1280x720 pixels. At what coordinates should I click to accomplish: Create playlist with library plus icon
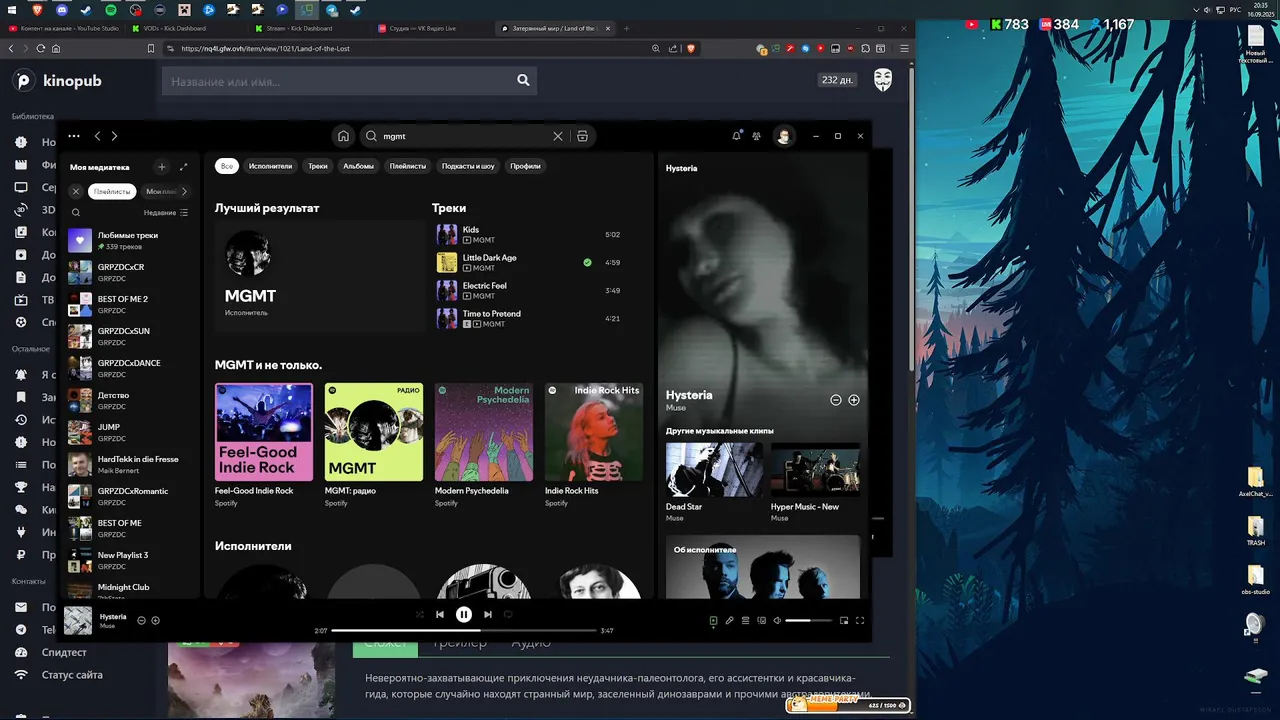[x=162, y=167]
